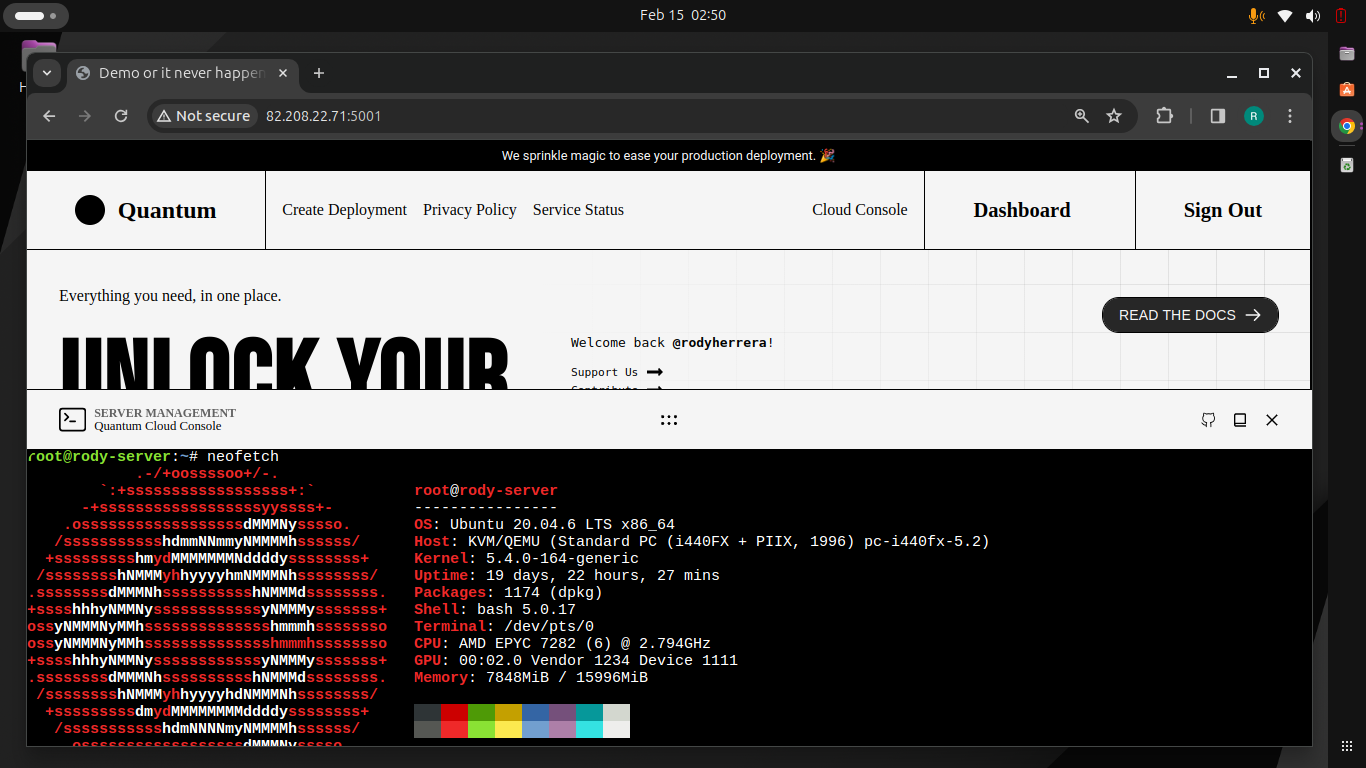1366x768 pixels.
Task: Click the root@rody-server neofetch title
Action: click(486, 491)
